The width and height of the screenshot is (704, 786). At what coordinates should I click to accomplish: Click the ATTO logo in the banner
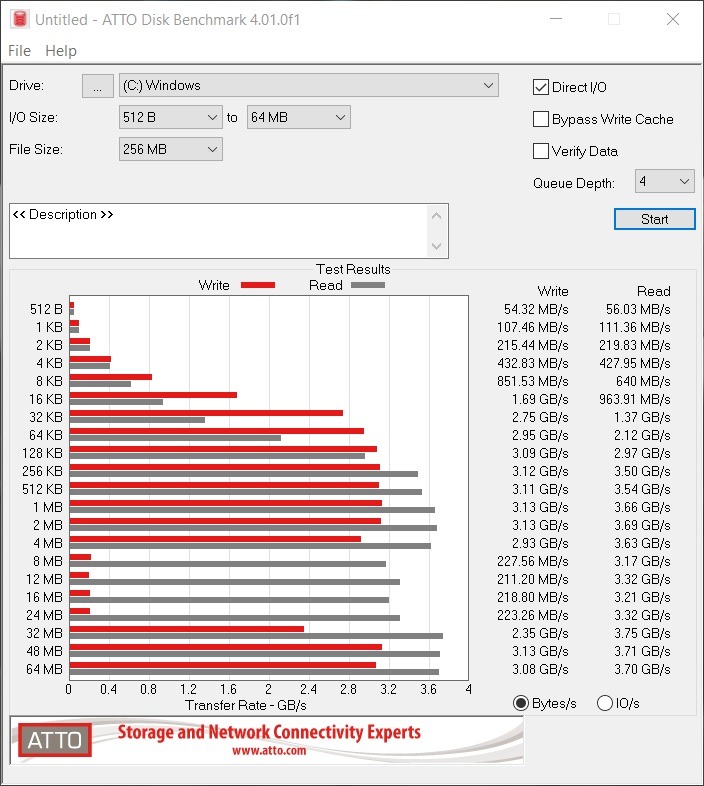coord(55,740)
